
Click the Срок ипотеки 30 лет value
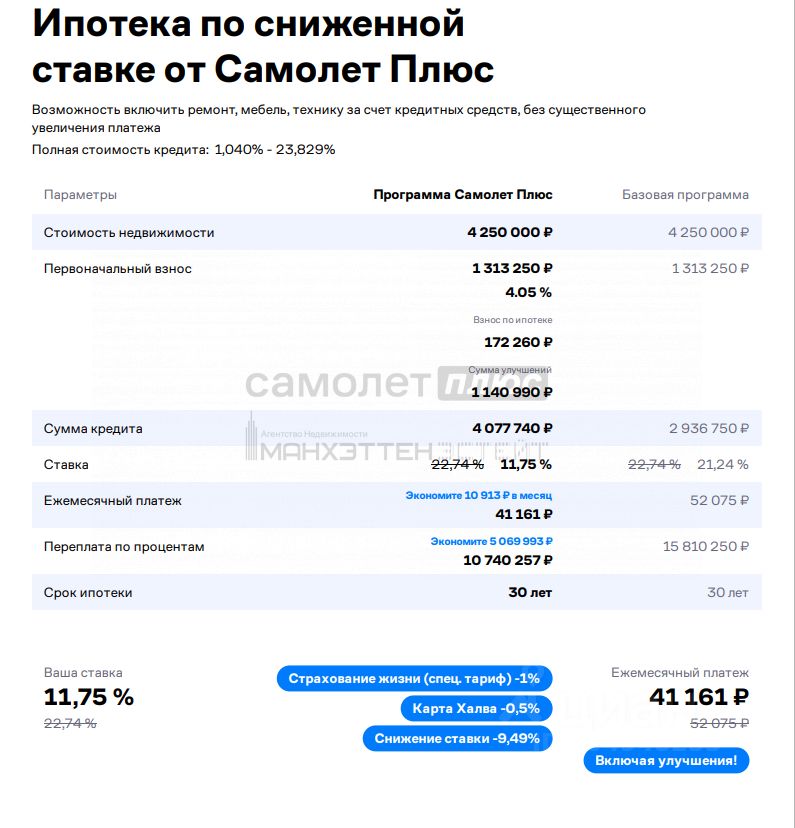coord(530,592)
